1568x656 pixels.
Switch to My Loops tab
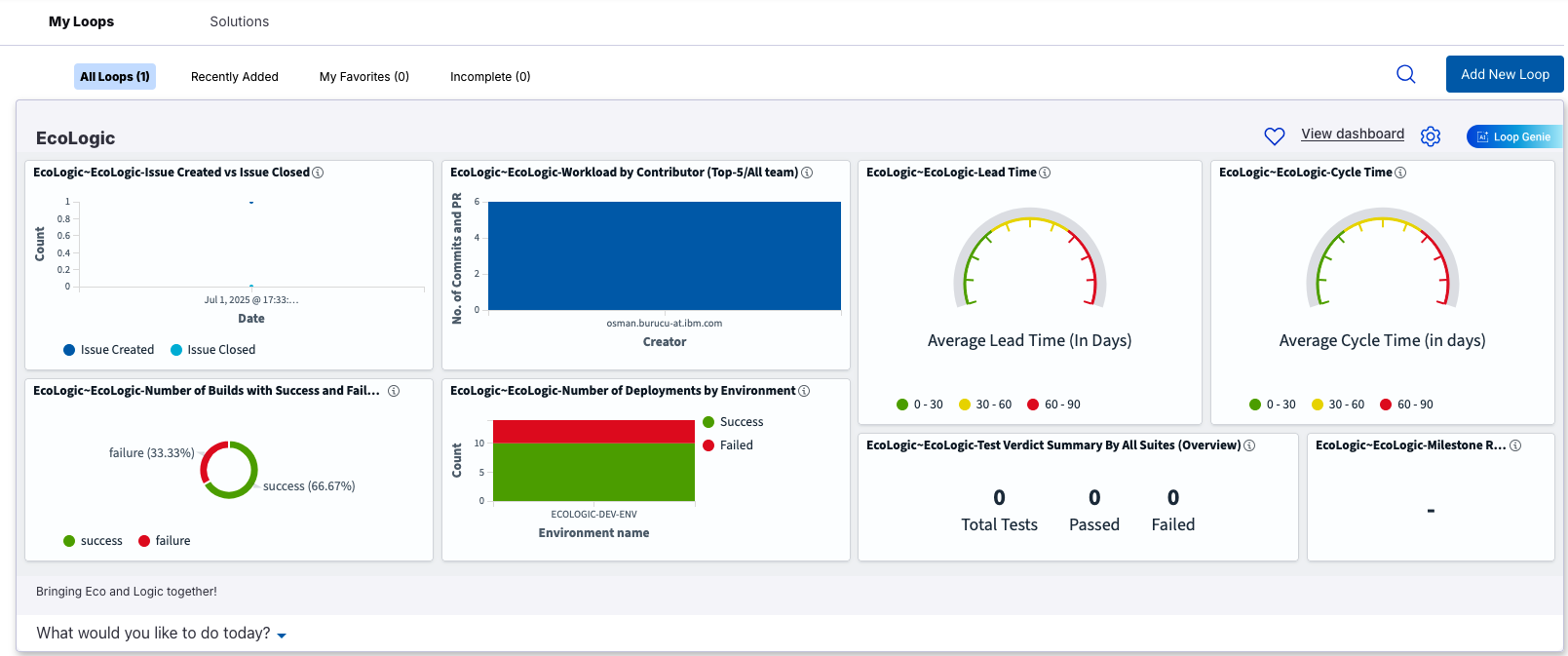[81, 21]
